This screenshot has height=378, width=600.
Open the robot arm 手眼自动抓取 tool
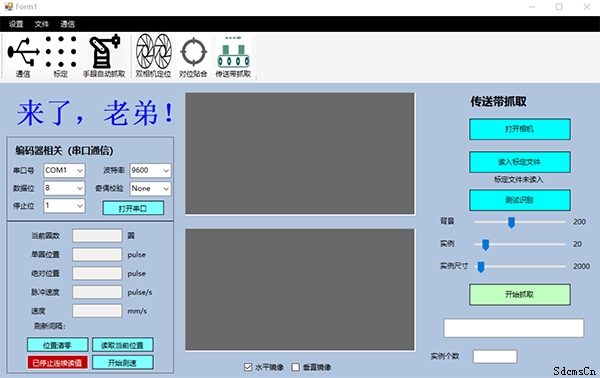[104, 57]
